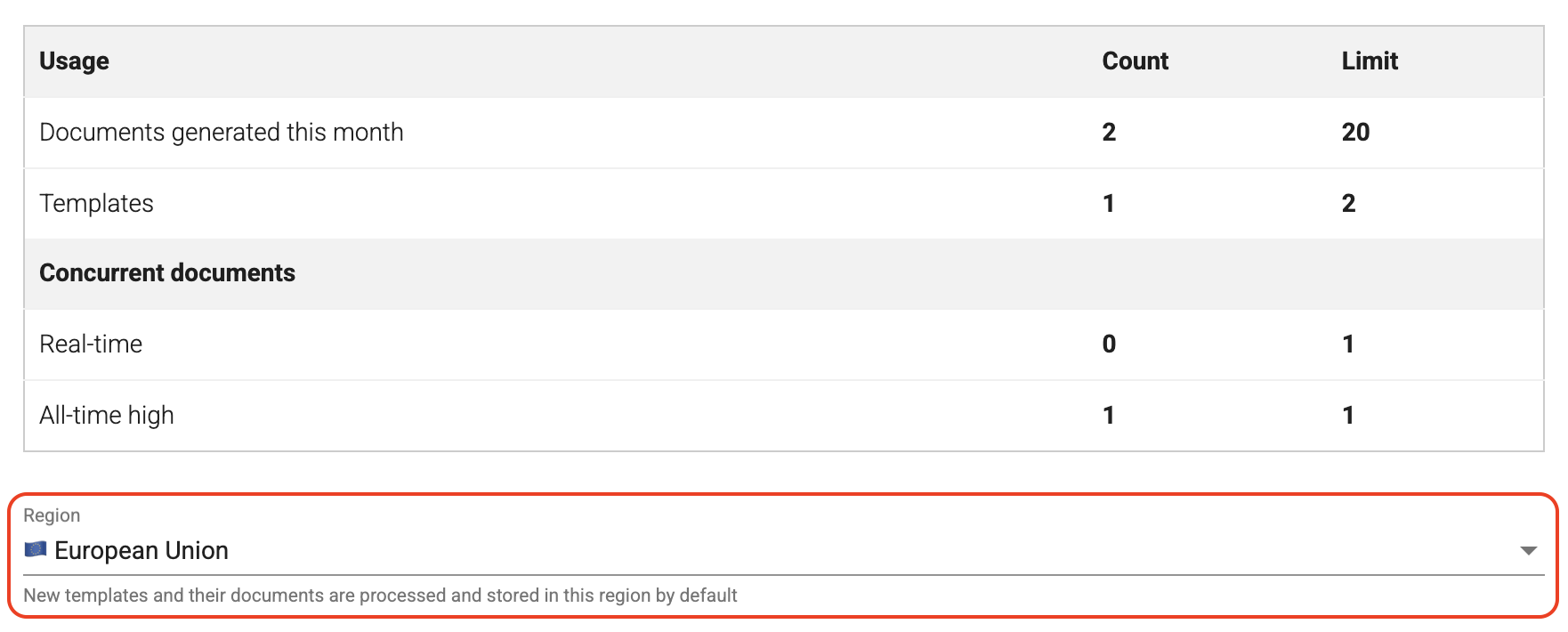Click the Templates count value 1

click(x=1108, y=203)
